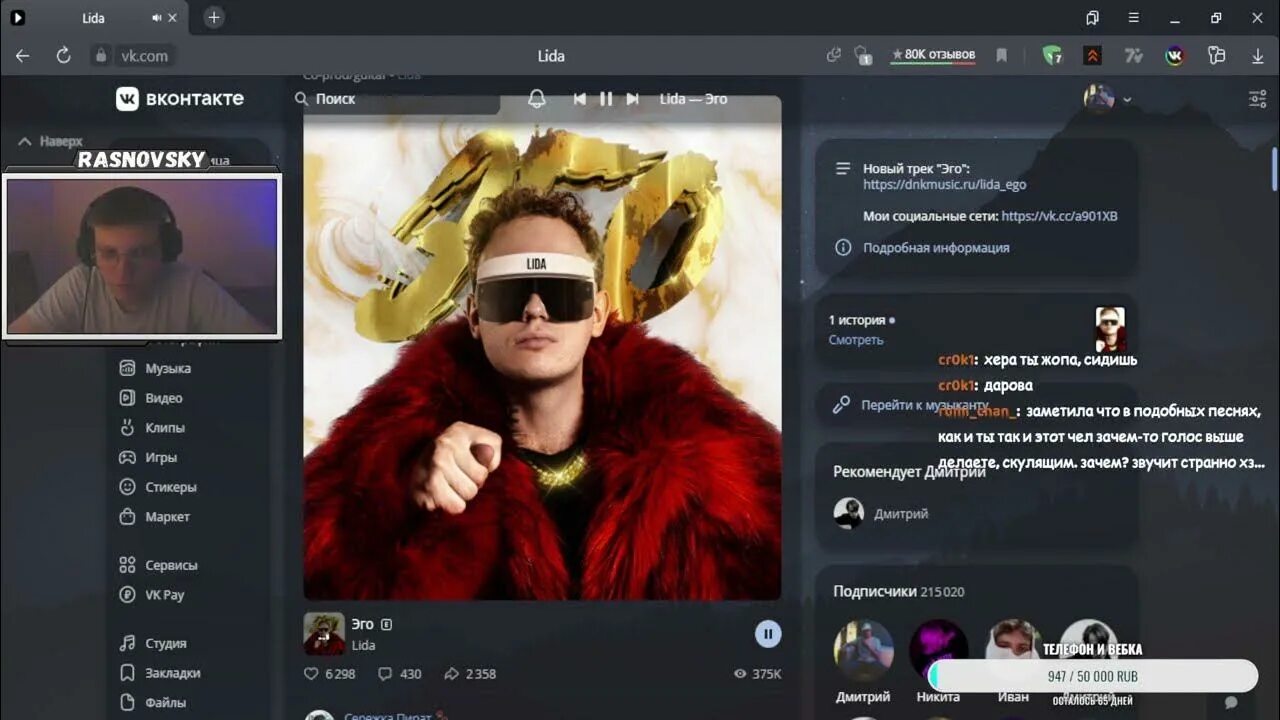
Task: Open the story avatar thumbnail
Action: tap(1110, 329)
